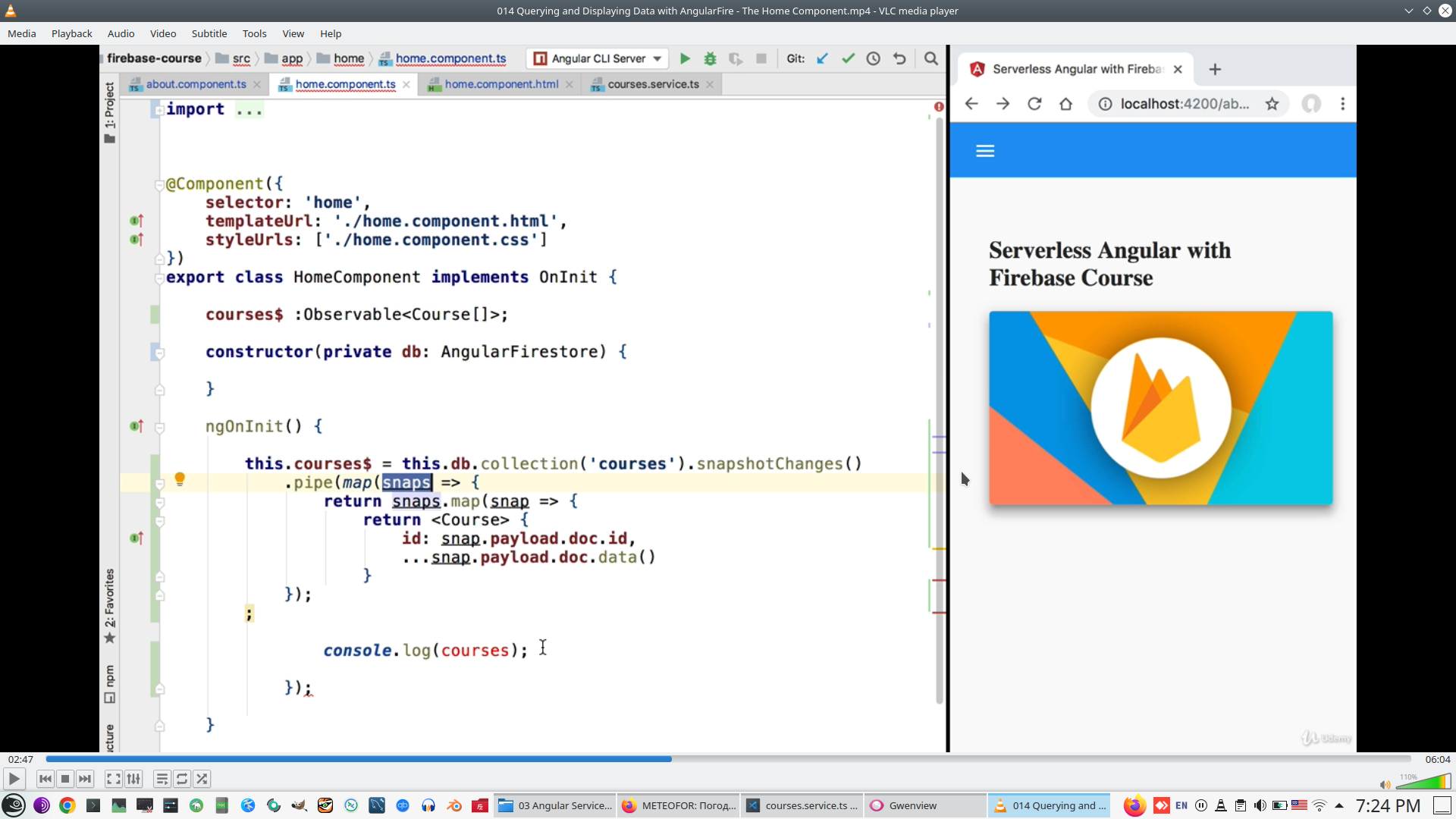This screenshot has height=819, width=1456.
Task: Stop video playback
Action: pos(65,779)
